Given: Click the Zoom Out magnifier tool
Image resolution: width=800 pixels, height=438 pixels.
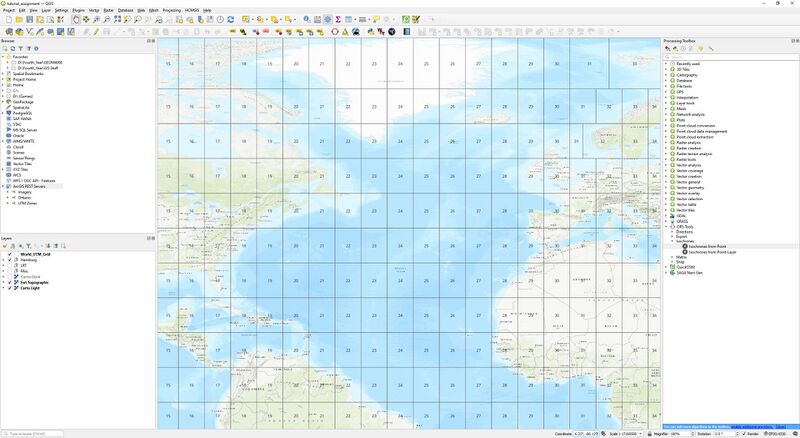Looking at the screenshot, I should (x=107, y=19).
